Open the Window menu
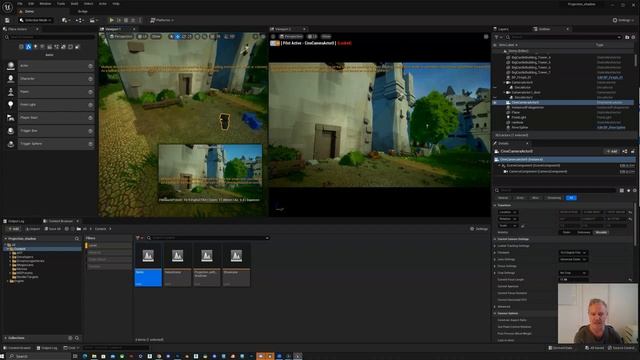This screenshot has width=640, height=360. tap(45, 4)
